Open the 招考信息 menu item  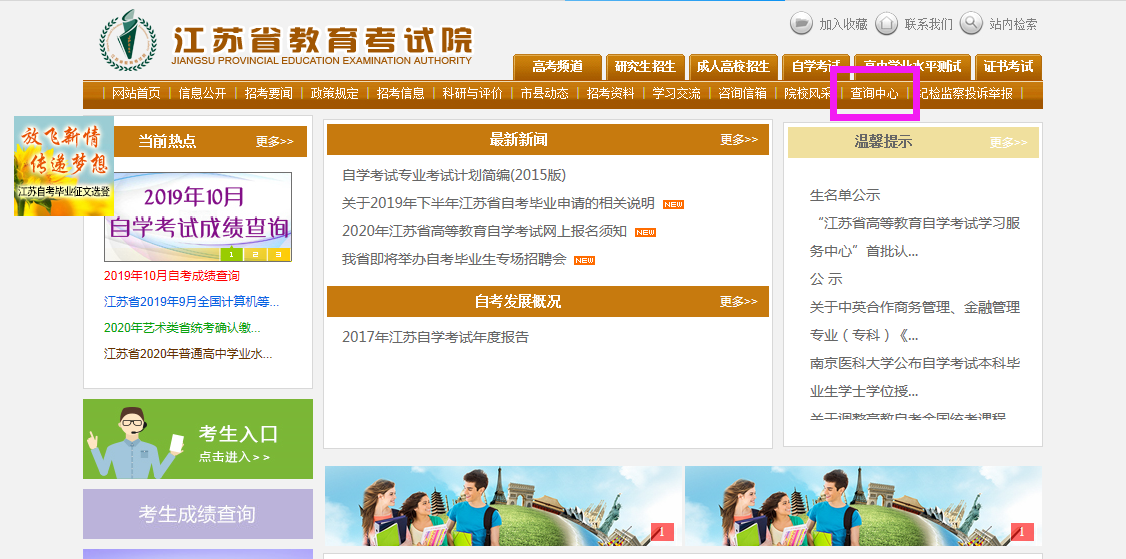401,93
